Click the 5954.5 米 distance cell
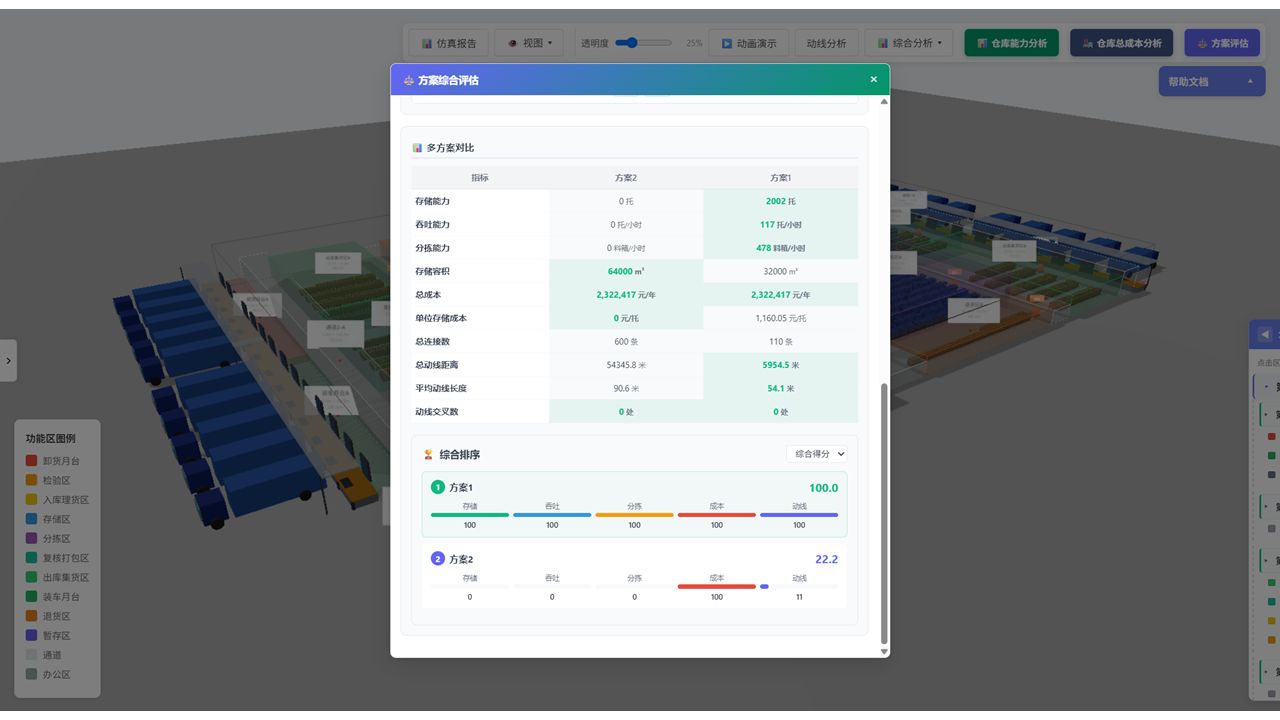1280x720 pixels. 781,365
